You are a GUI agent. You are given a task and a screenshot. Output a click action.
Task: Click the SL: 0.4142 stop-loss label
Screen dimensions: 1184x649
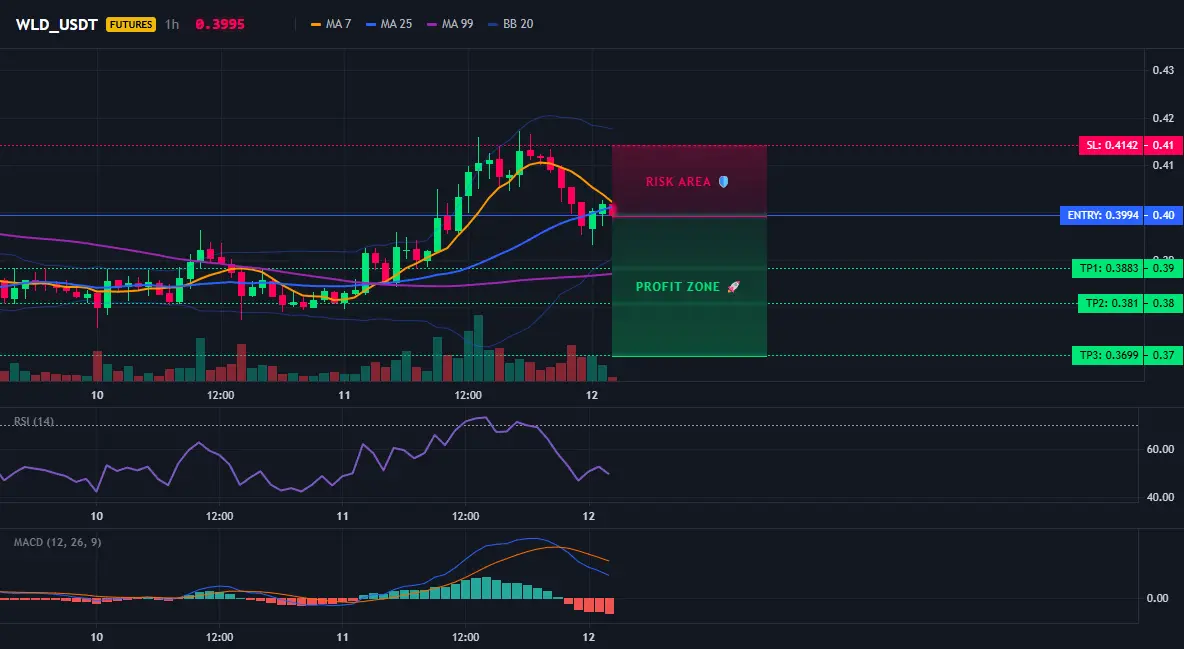1111,145
